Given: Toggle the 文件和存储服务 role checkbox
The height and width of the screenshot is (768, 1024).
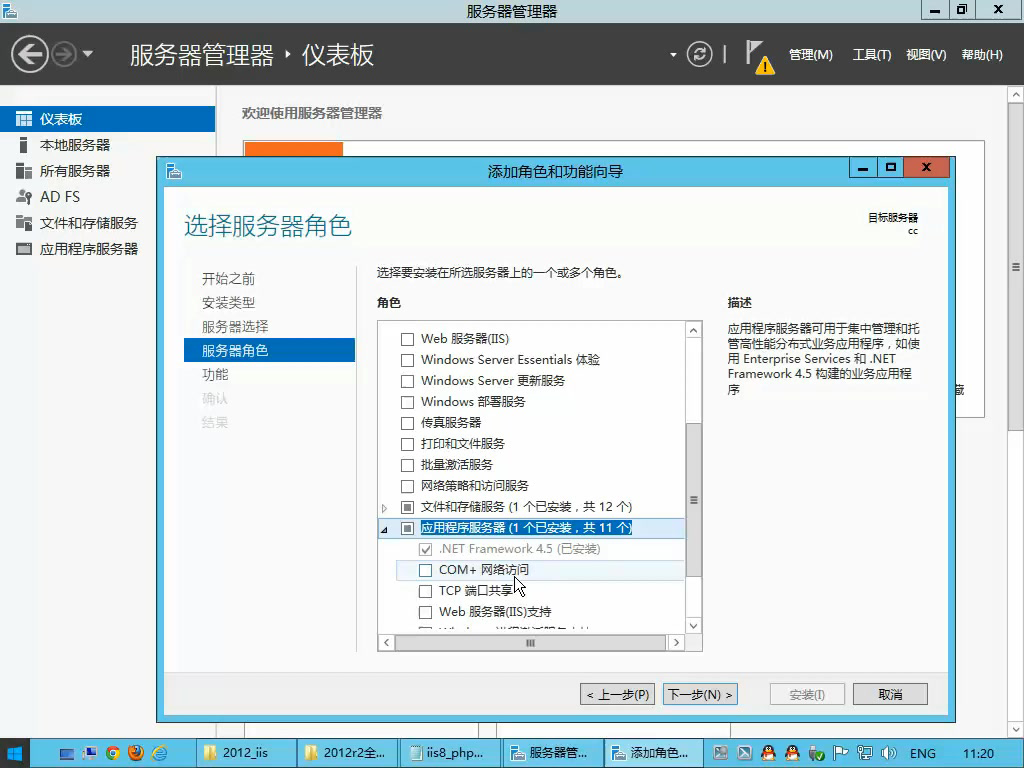Looking at the screenshot, I should pyautogui.click(x=408, y=507).
